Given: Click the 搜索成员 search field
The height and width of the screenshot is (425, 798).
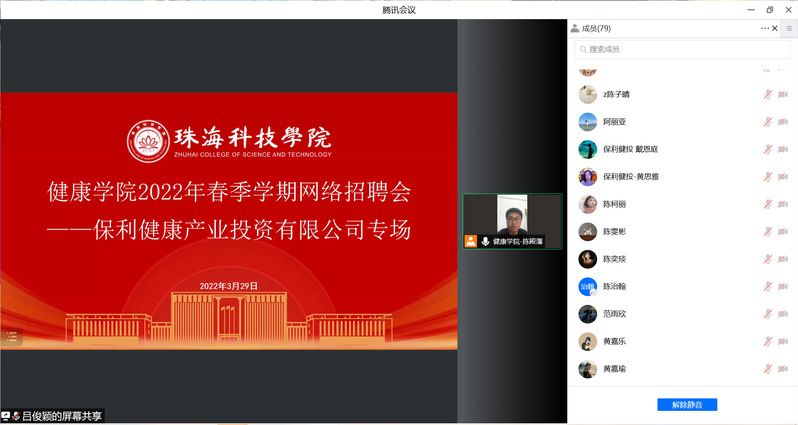Looking at the screenshot, I should (x=682, y=49).
